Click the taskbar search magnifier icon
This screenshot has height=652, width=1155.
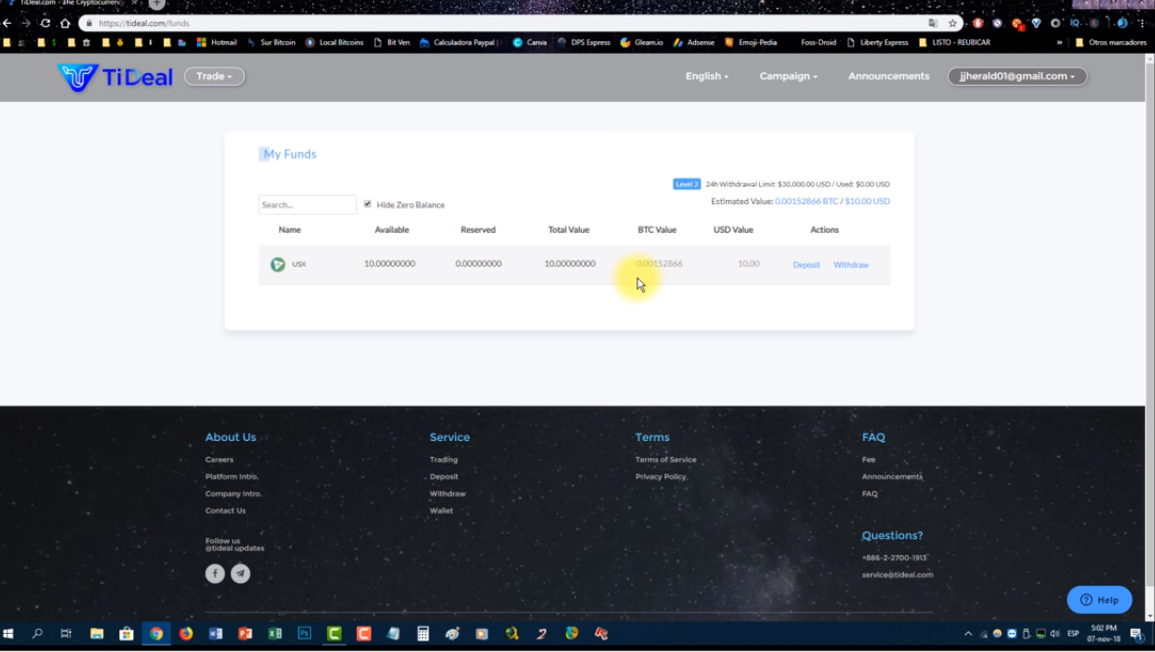(37, 634)
